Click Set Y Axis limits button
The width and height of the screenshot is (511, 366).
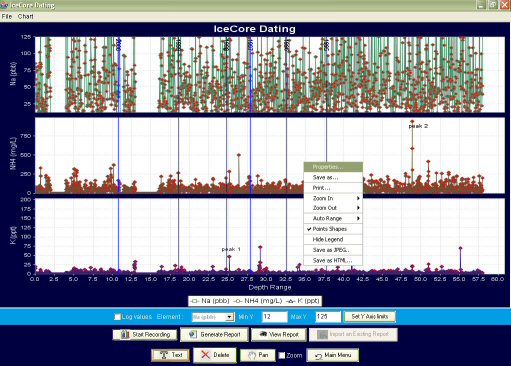(x=369, y=316)
